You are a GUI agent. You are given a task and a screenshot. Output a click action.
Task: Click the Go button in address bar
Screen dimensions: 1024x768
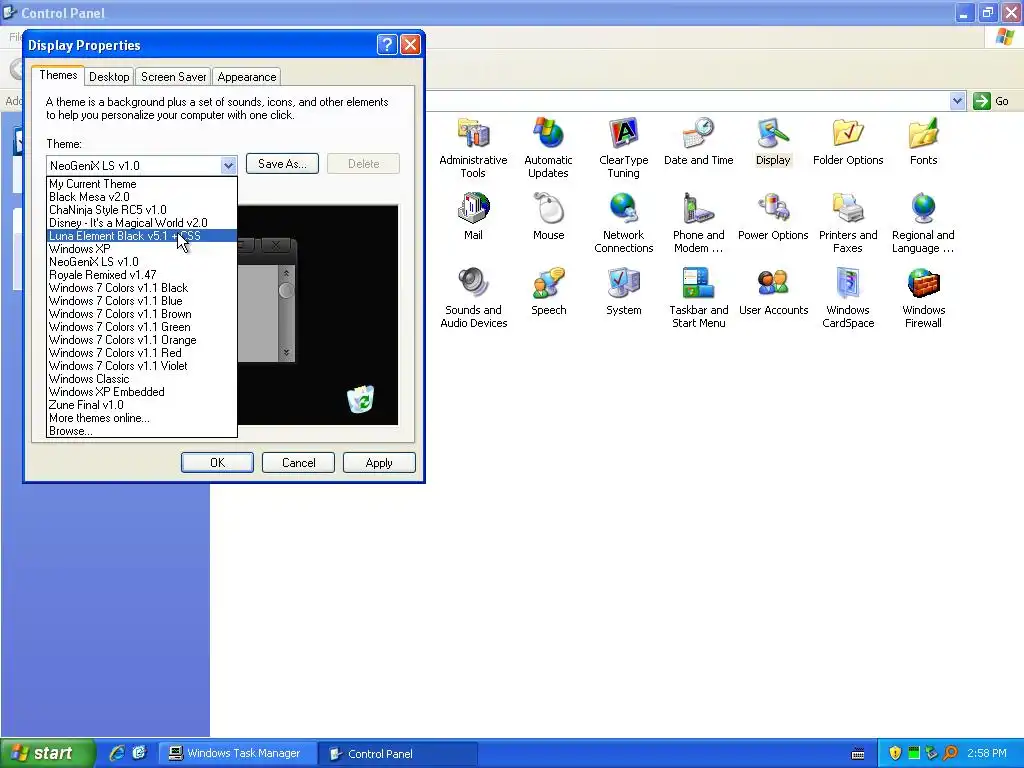[991, 101]
